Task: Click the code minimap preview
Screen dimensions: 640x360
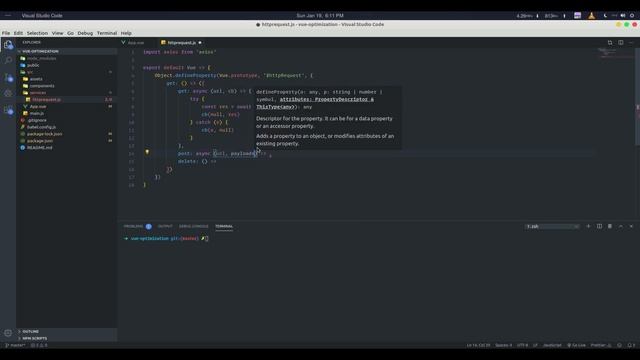Action: [x=616, y=53]
